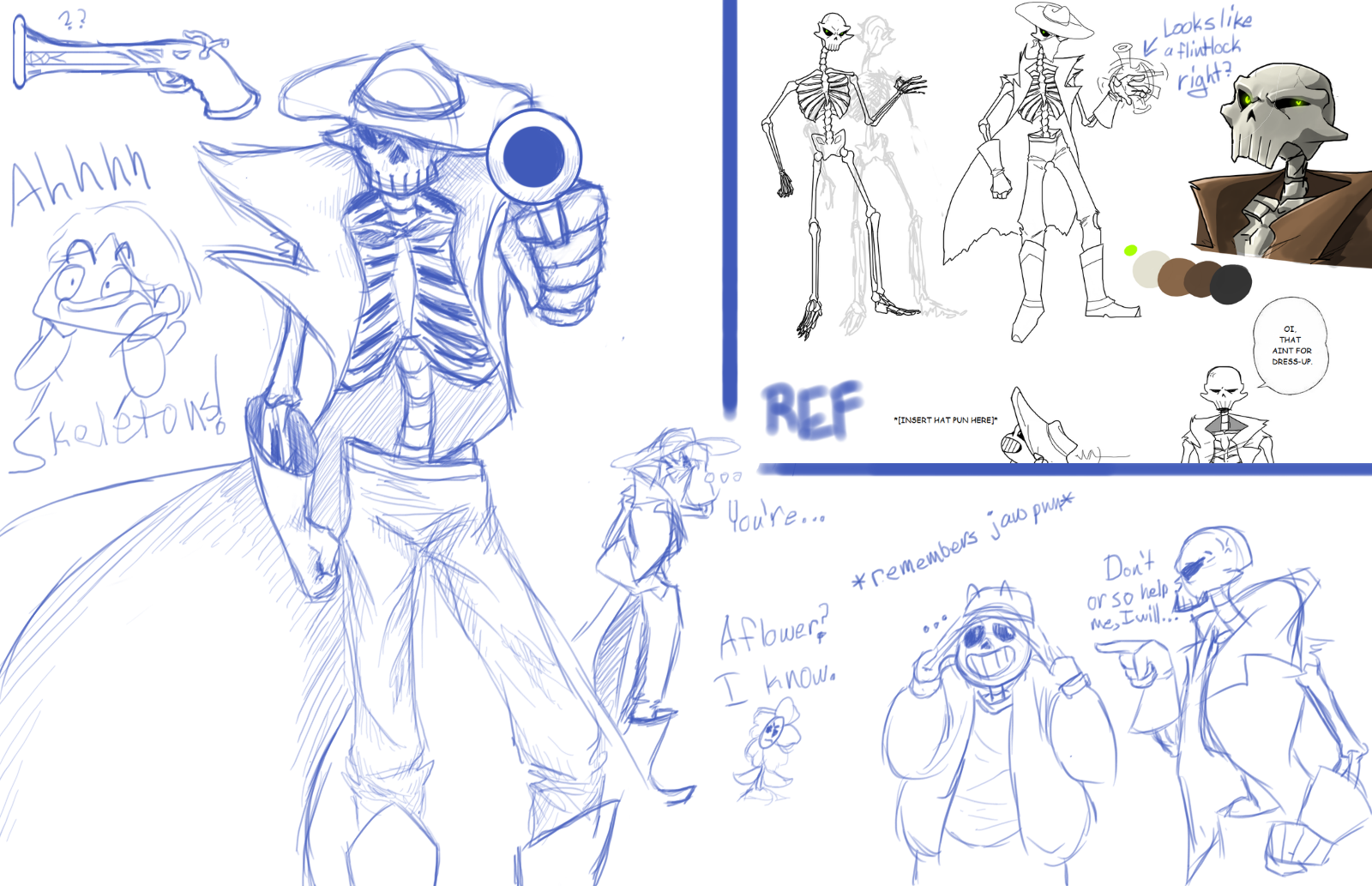Viewport: 1372px width, 886px height.
Task: Click the small green color dot in palette
Action: 1130,250
